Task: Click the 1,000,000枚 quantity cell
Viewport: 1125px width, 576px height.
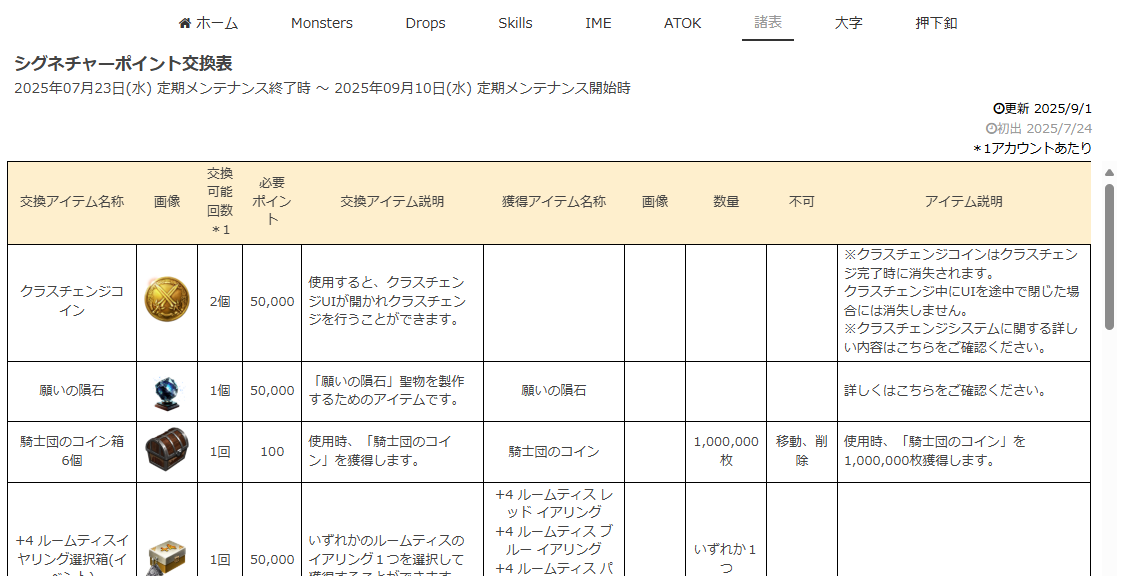Action: tap(726, 451)
